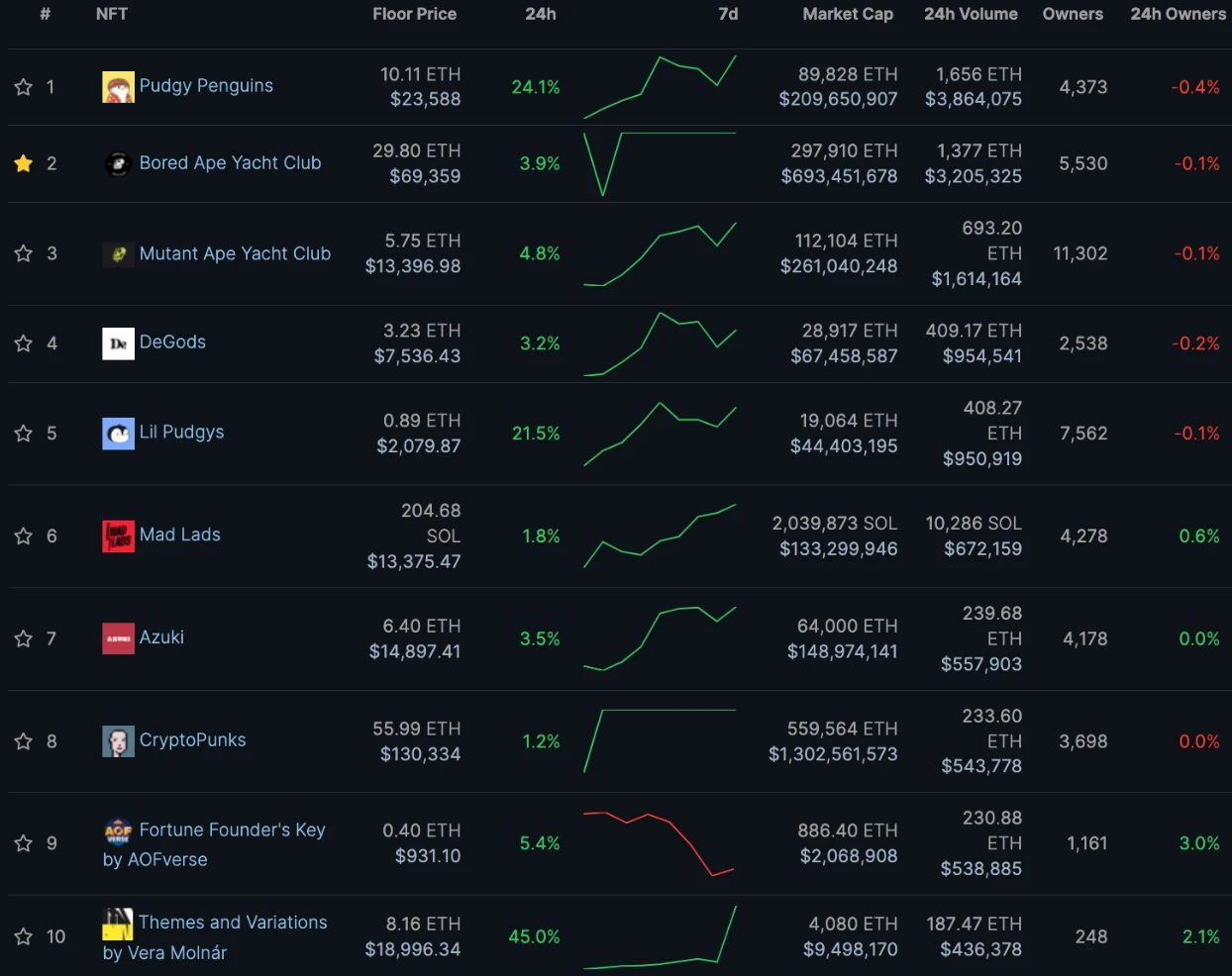Click Lil Pudgys floor price 0.89 ETH
Viewport: 1232px width, 976px height.
point(422,421)
